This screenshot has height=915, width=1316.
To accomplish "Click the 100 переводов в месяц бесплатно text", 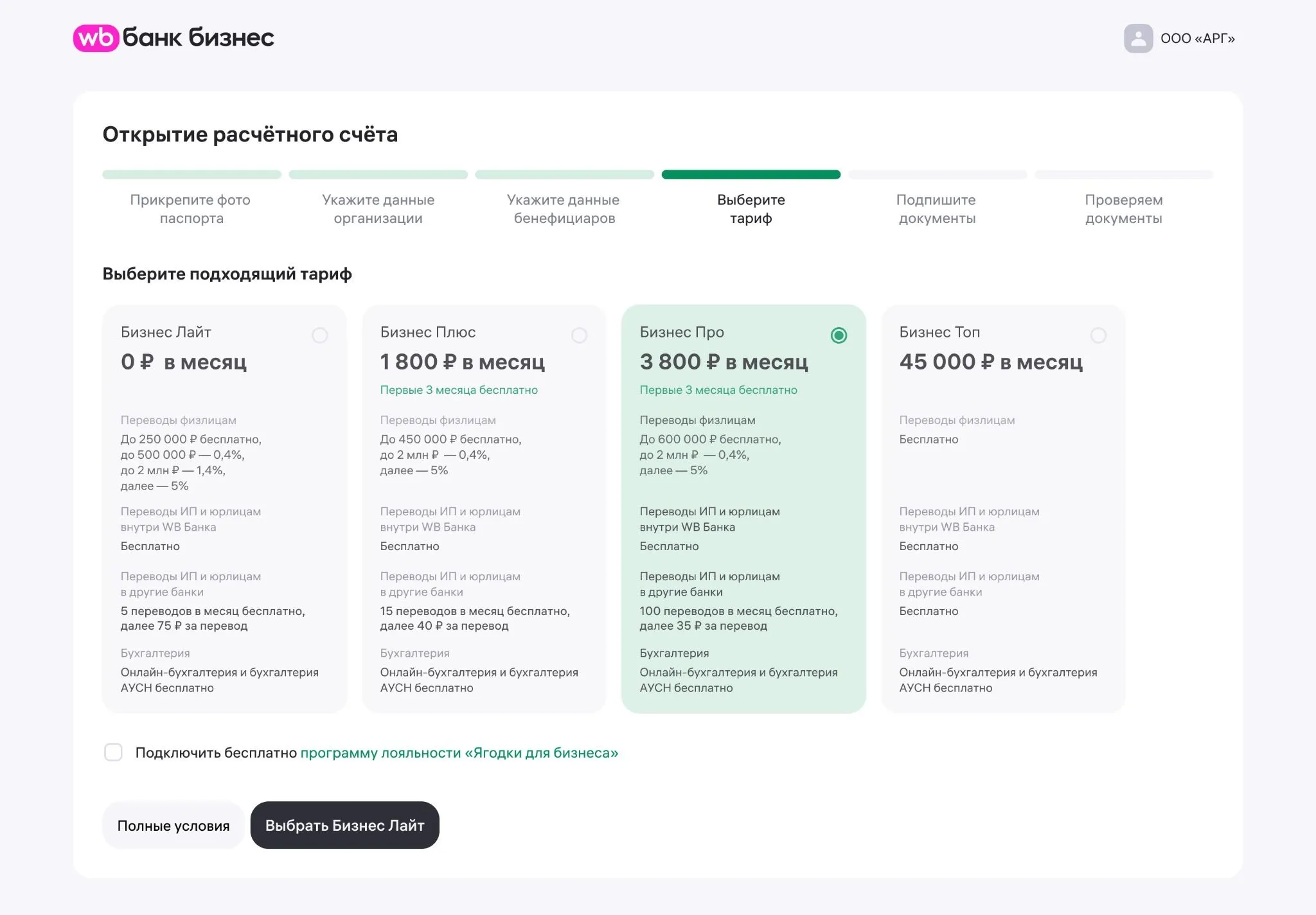I will (x=738, y=611).
